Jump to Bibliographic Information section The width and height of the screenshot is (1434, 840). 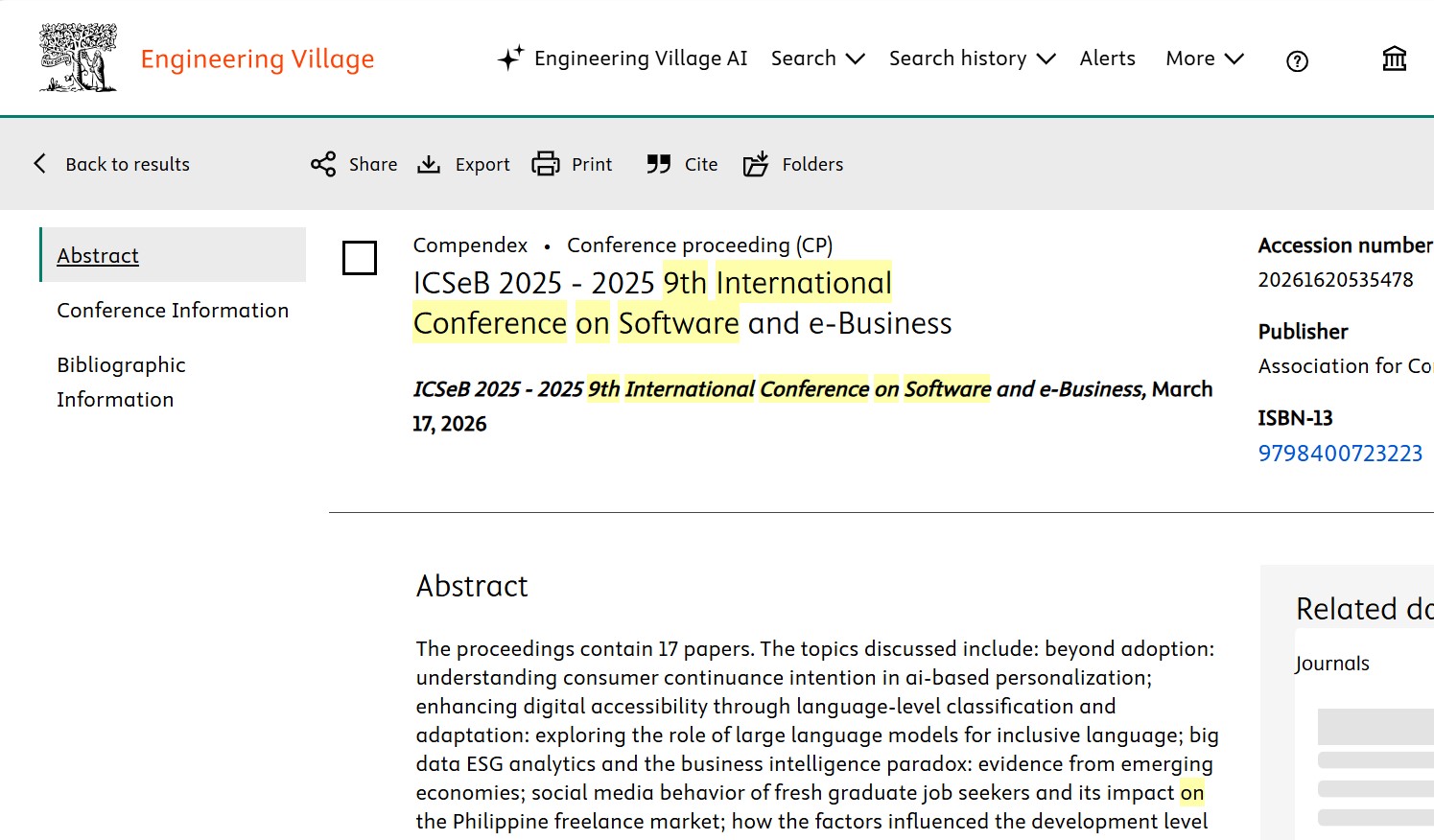coord(121,382)
